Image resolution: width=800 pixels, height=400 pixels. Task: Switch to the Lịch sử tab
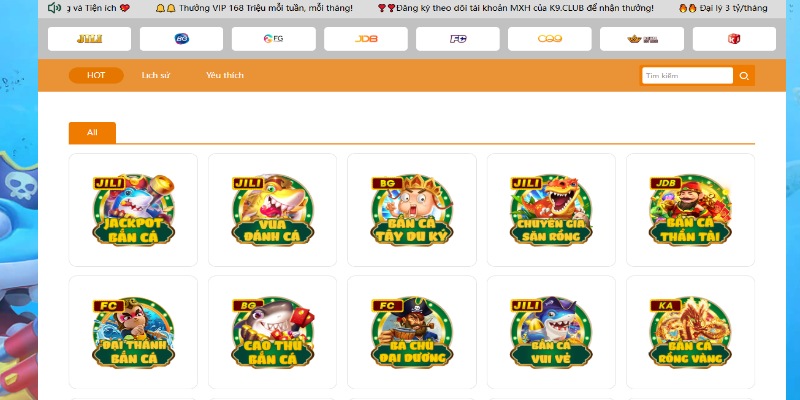tap(156, 75)
